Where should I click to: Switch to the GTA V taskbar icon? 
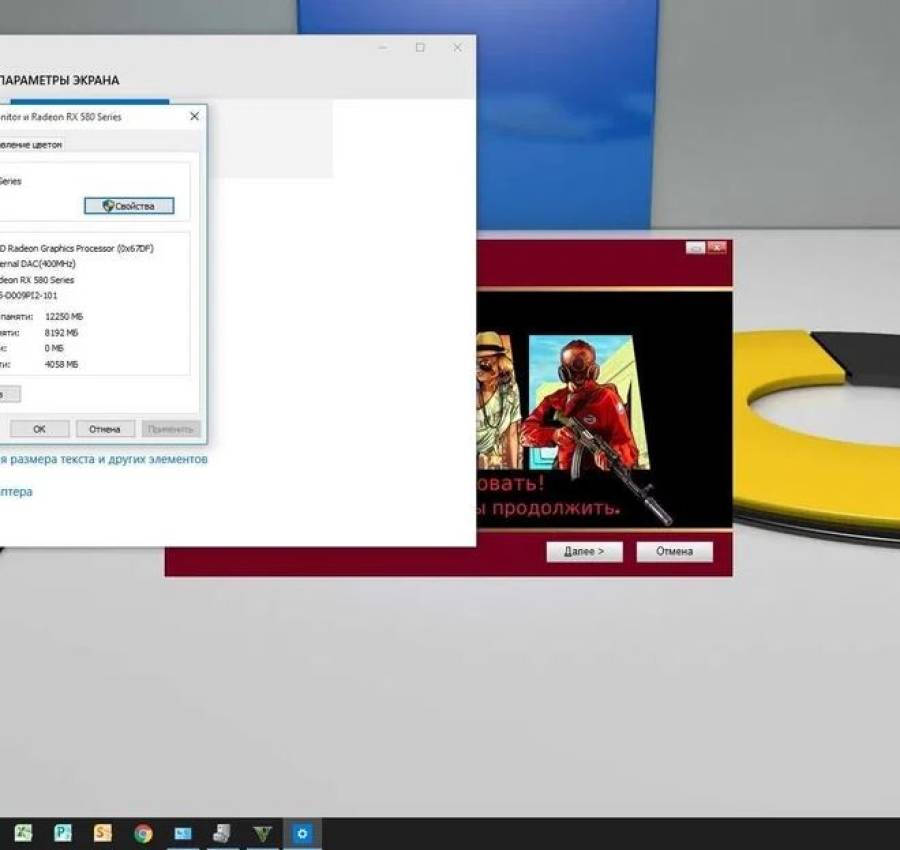coord(262,832)
